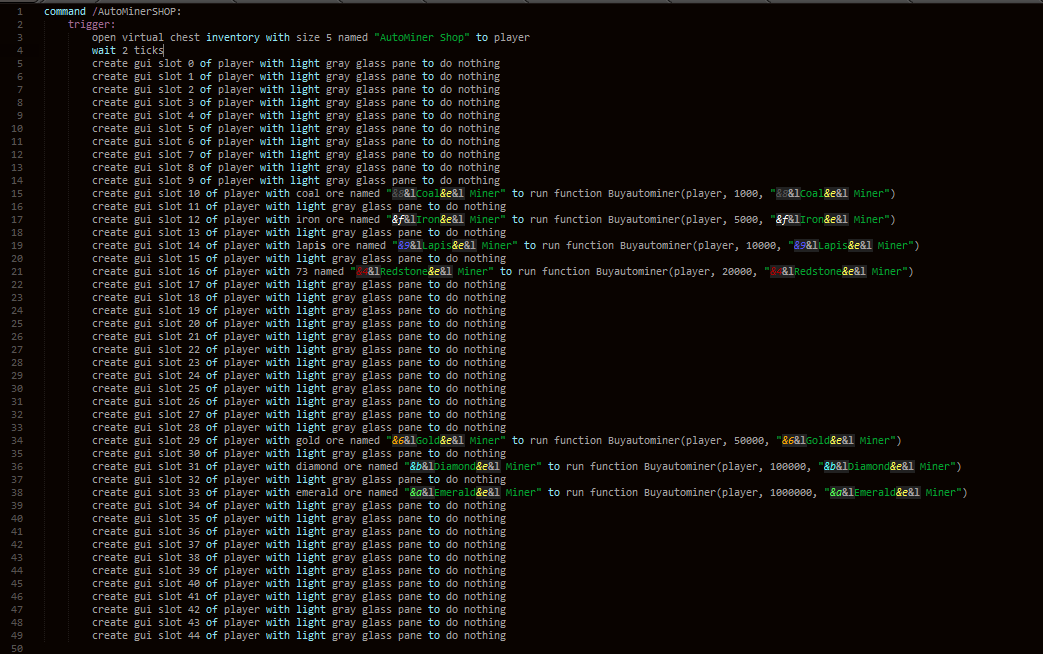Click 'emerald ore' in the slot 33 line
The height and width of the screenshot is (654, 1043).
tap(329, 492)
